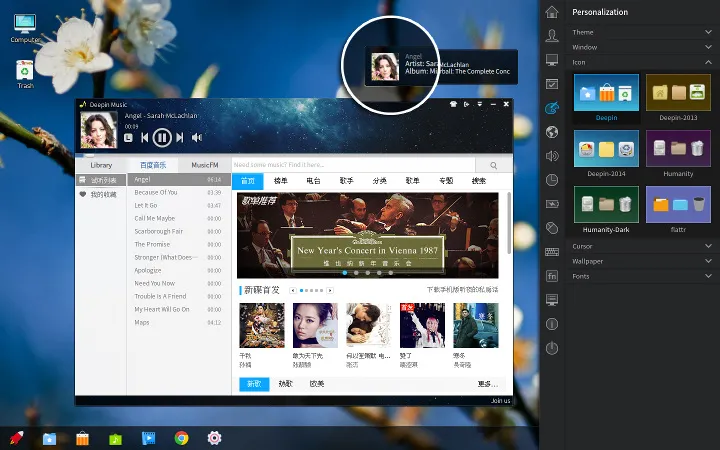This screenshot has height=450, width=720.
Task: Open 我的收藏 favorites heart item
Action: point(101,195)
